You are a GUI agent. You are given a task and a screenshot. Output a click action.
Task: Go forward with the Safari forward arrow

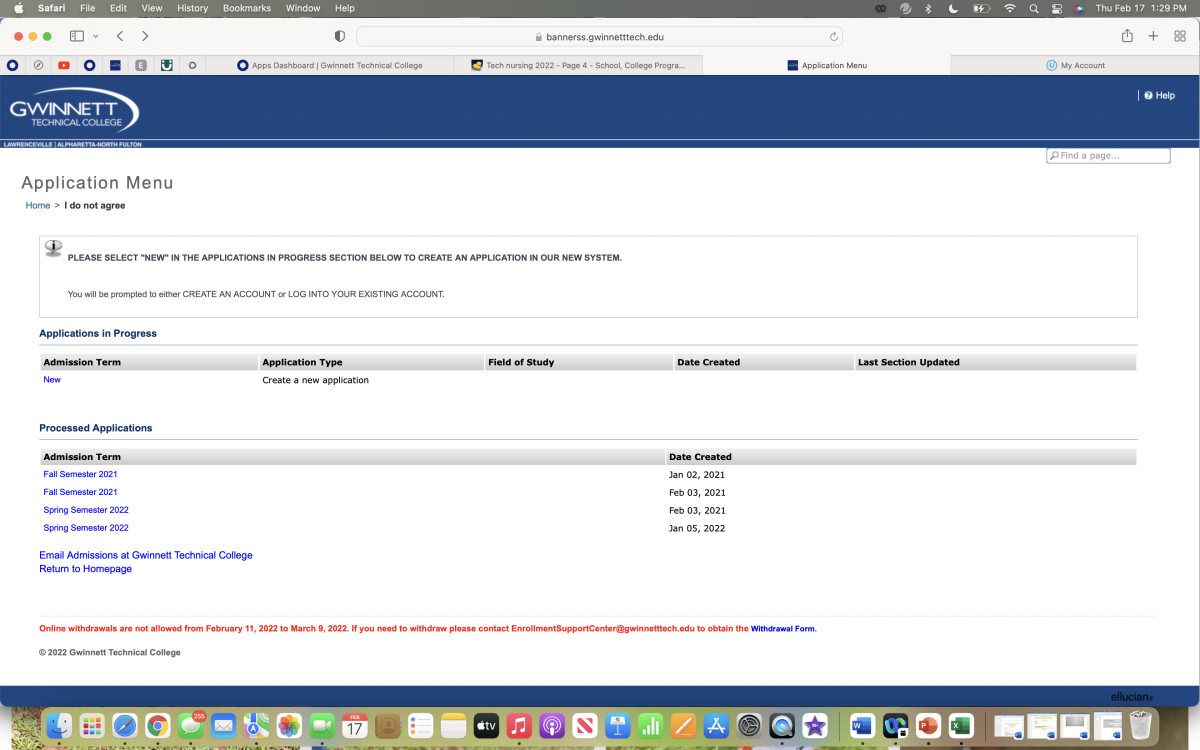[145, 36]
